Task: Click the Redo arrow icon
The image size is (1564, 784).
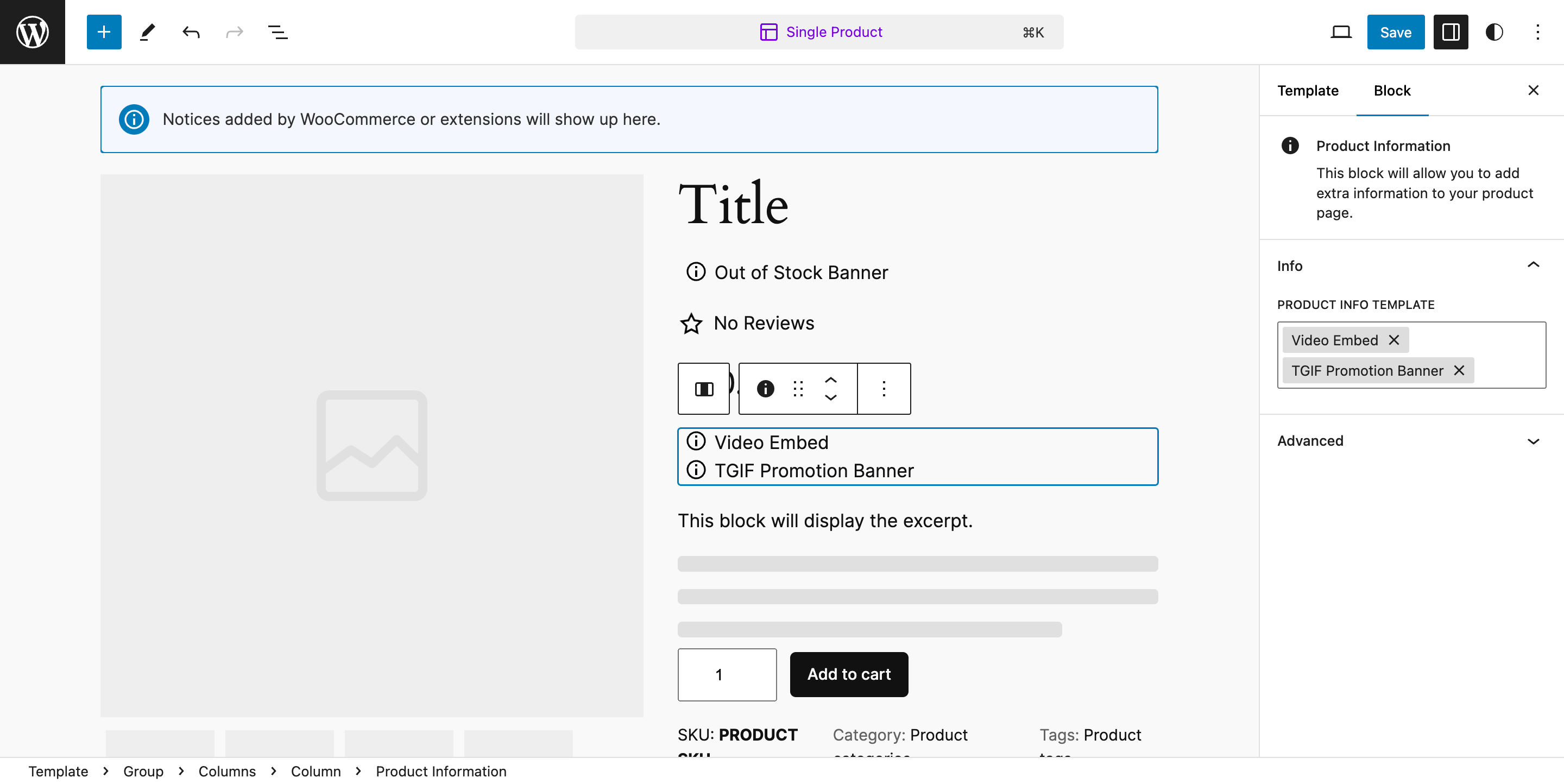Action: (234, 32)
